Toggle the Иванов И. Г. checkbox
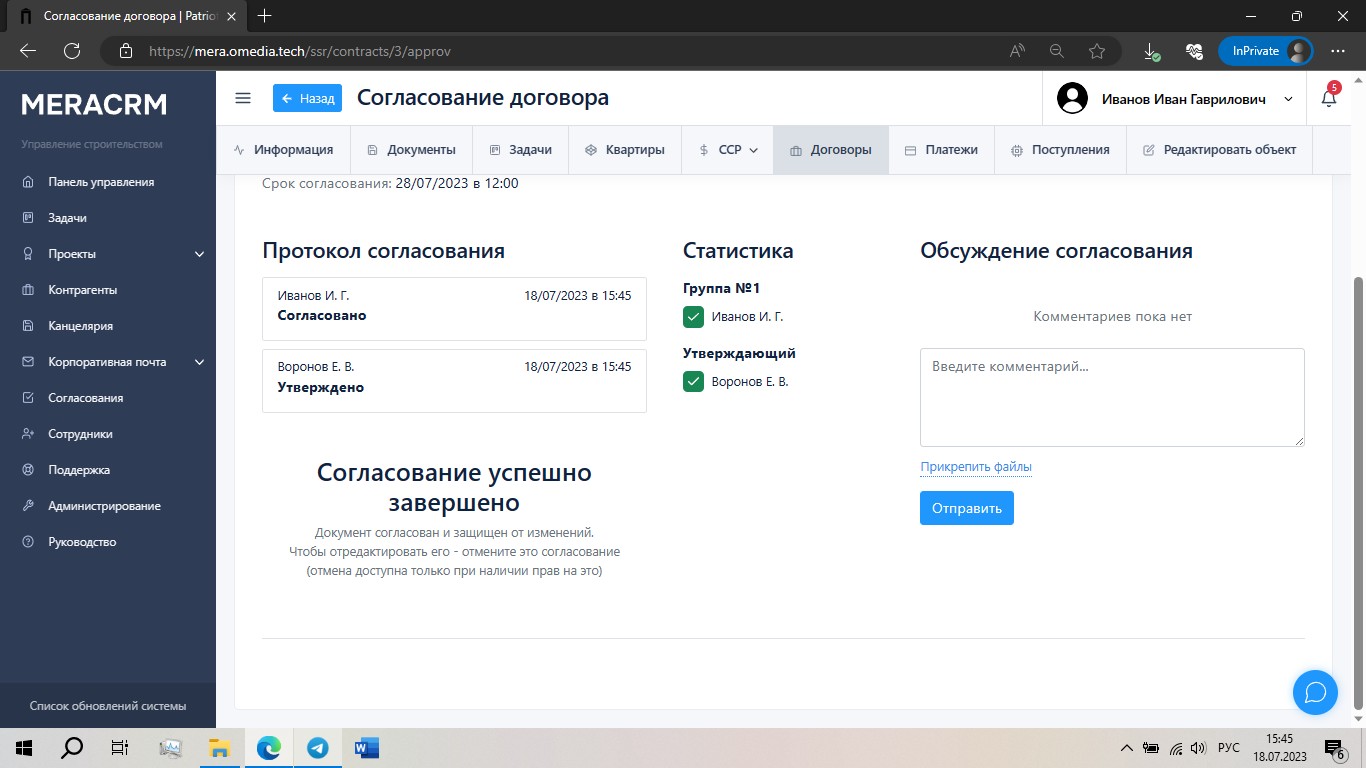This screenshot has width=1366, height=768. click(693, 317)
